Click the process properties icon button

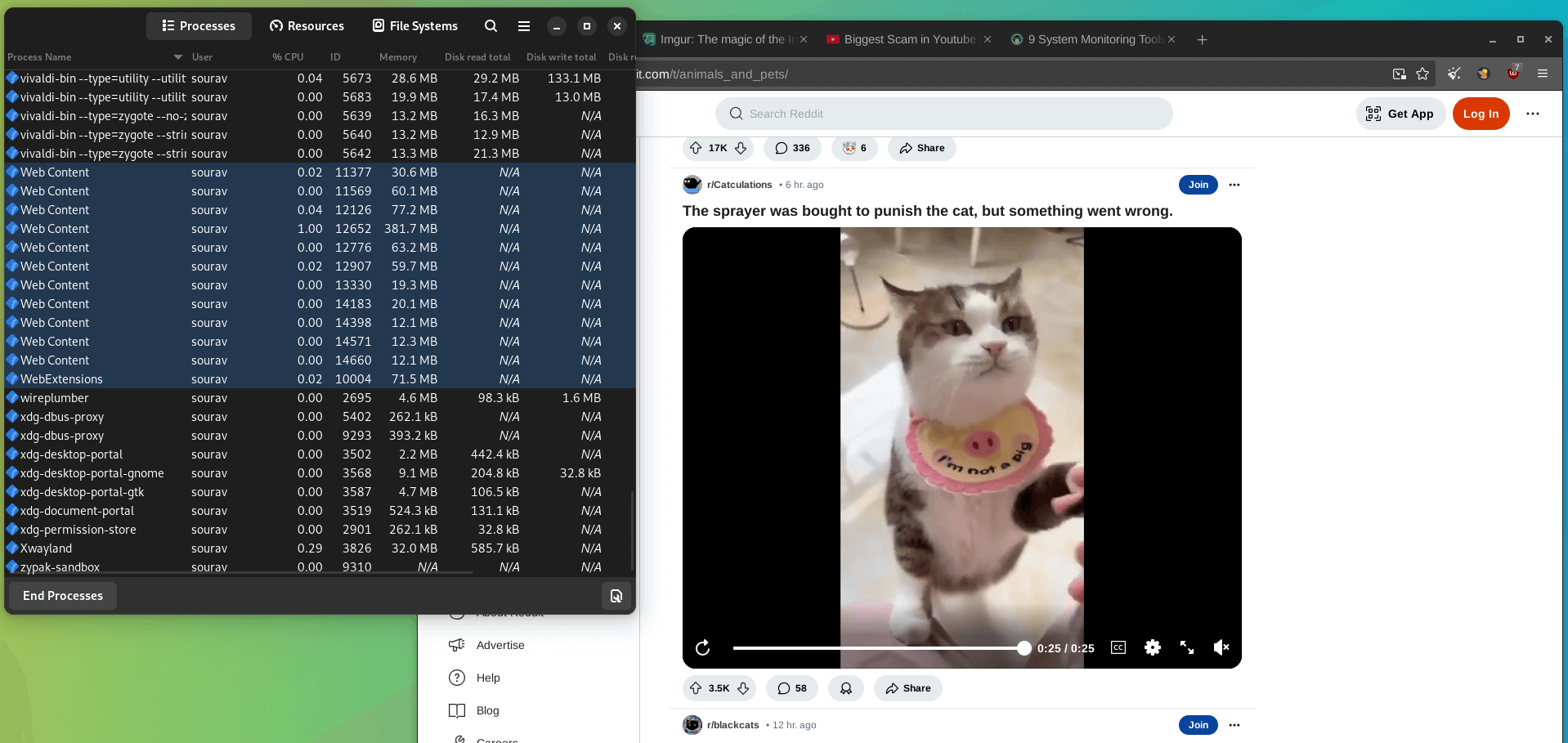click(616, 596)
